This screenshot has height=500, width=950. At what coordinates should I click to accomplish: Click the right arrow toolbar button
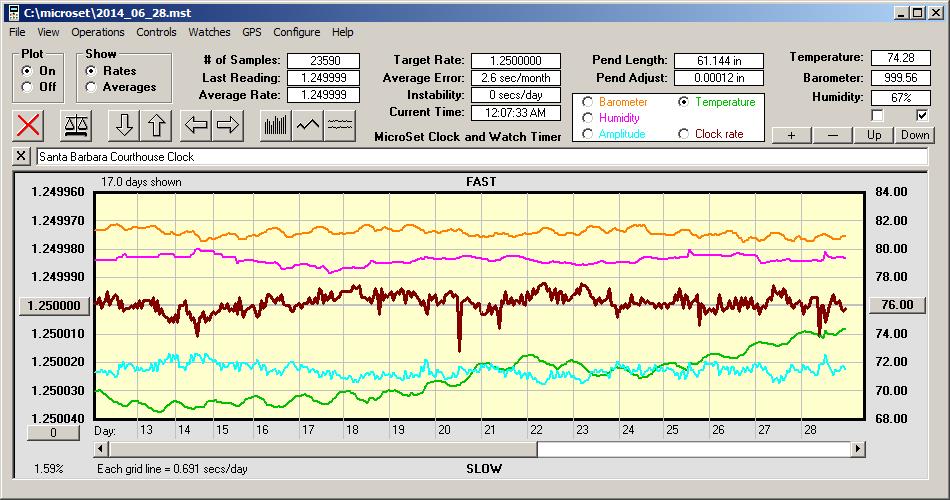click(x=228, y=125)
